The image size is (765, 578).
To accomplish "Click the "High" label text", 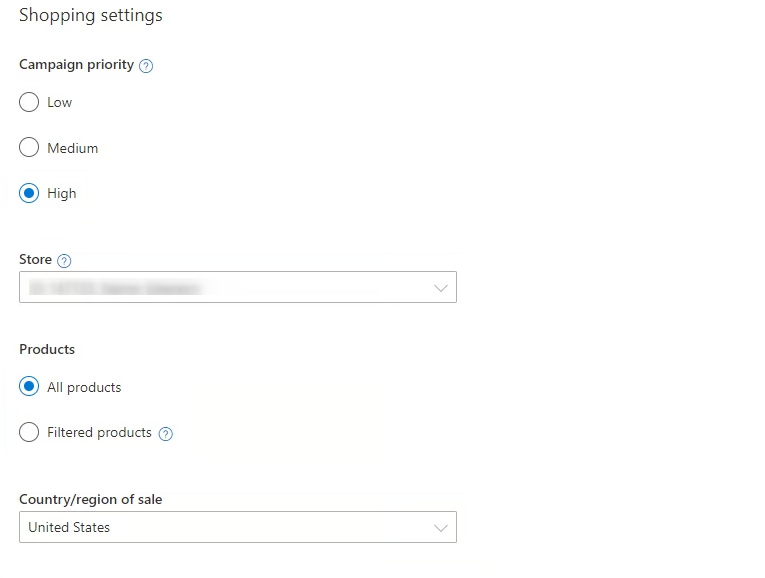I will point(61,194).
